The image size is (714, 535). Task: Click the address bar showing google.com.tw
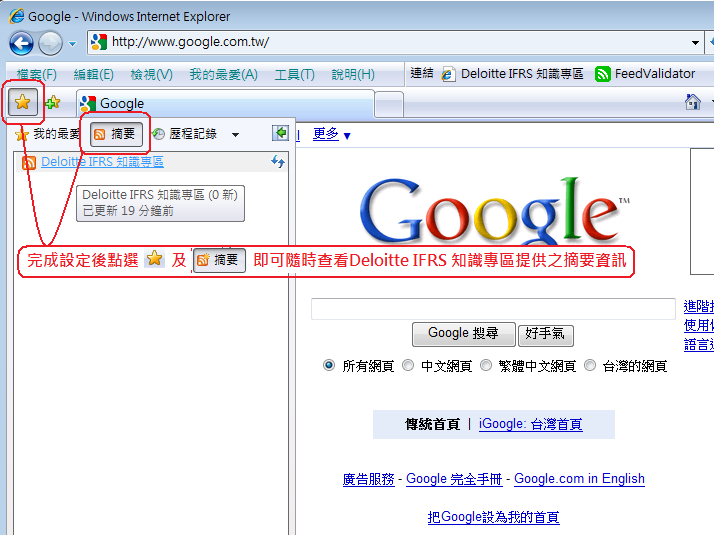coord(394,42)
